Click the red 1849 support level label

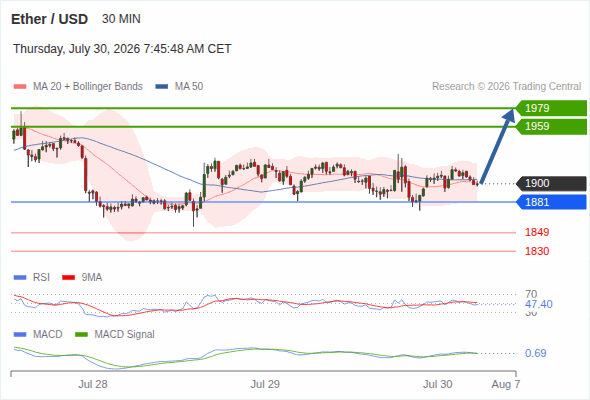click(537, 232)
